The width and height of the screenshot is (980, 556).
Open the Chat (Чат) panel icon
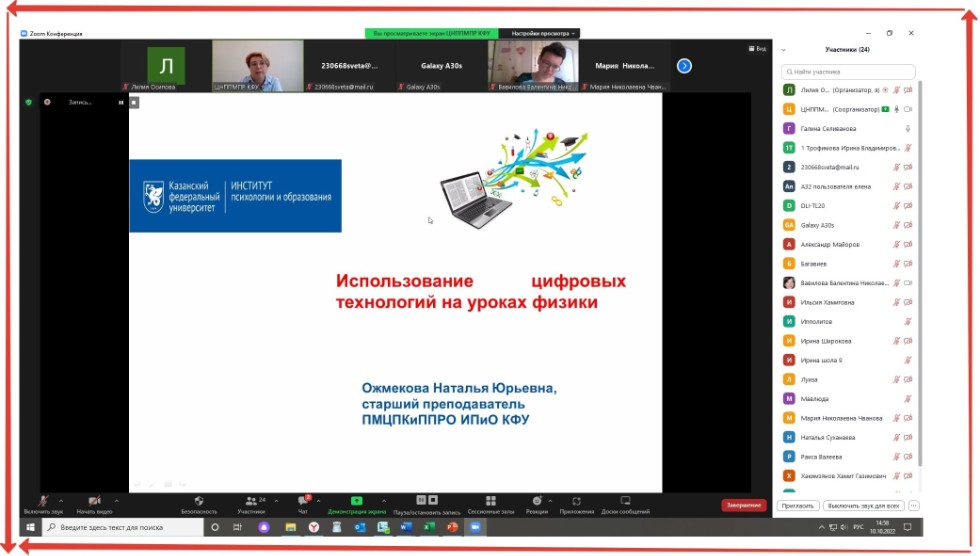point(302,500)
